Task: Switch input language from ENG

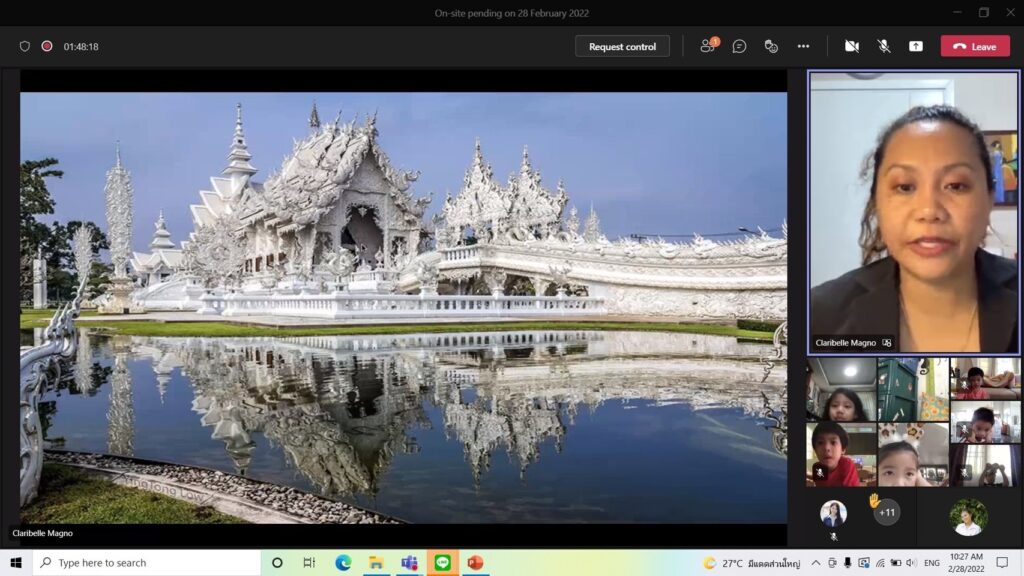Action: (931, 563)
